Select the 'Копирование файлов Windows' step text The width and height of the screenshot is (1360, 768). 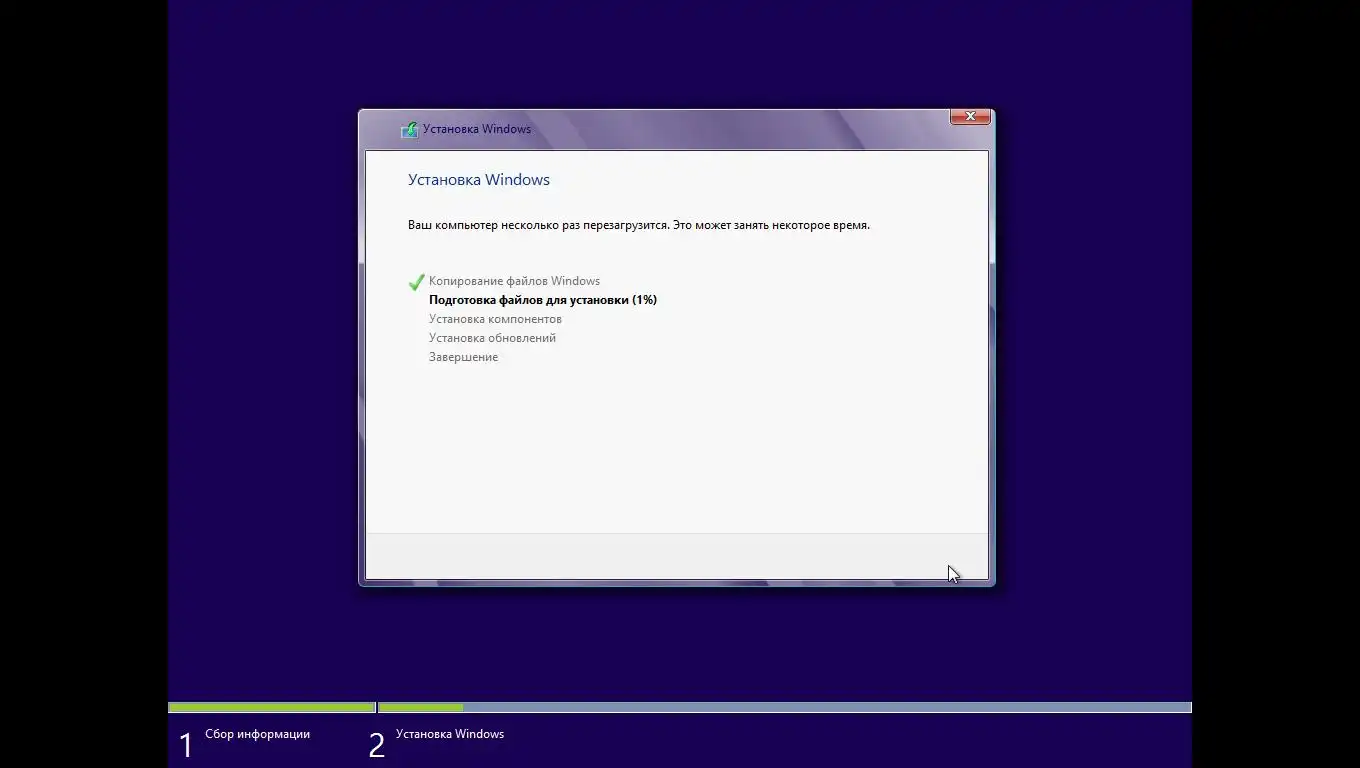(514, 281)
